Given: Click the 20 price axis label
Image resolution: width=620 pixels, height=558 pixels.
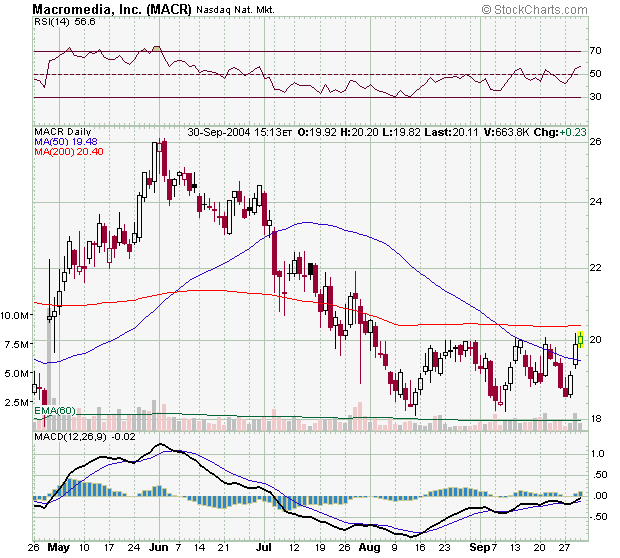Looking at the screenshot, I should tap(595, 340).
